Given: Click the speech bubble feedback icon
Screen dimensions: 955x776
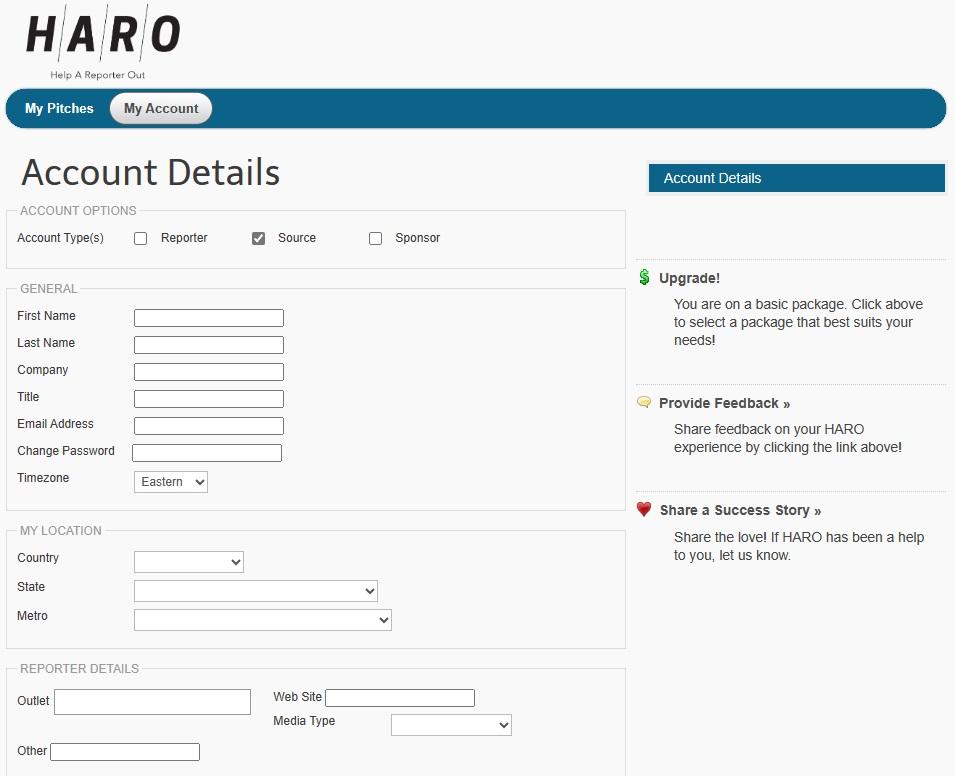Looking at the screenshot, I should tap(644, 403).
